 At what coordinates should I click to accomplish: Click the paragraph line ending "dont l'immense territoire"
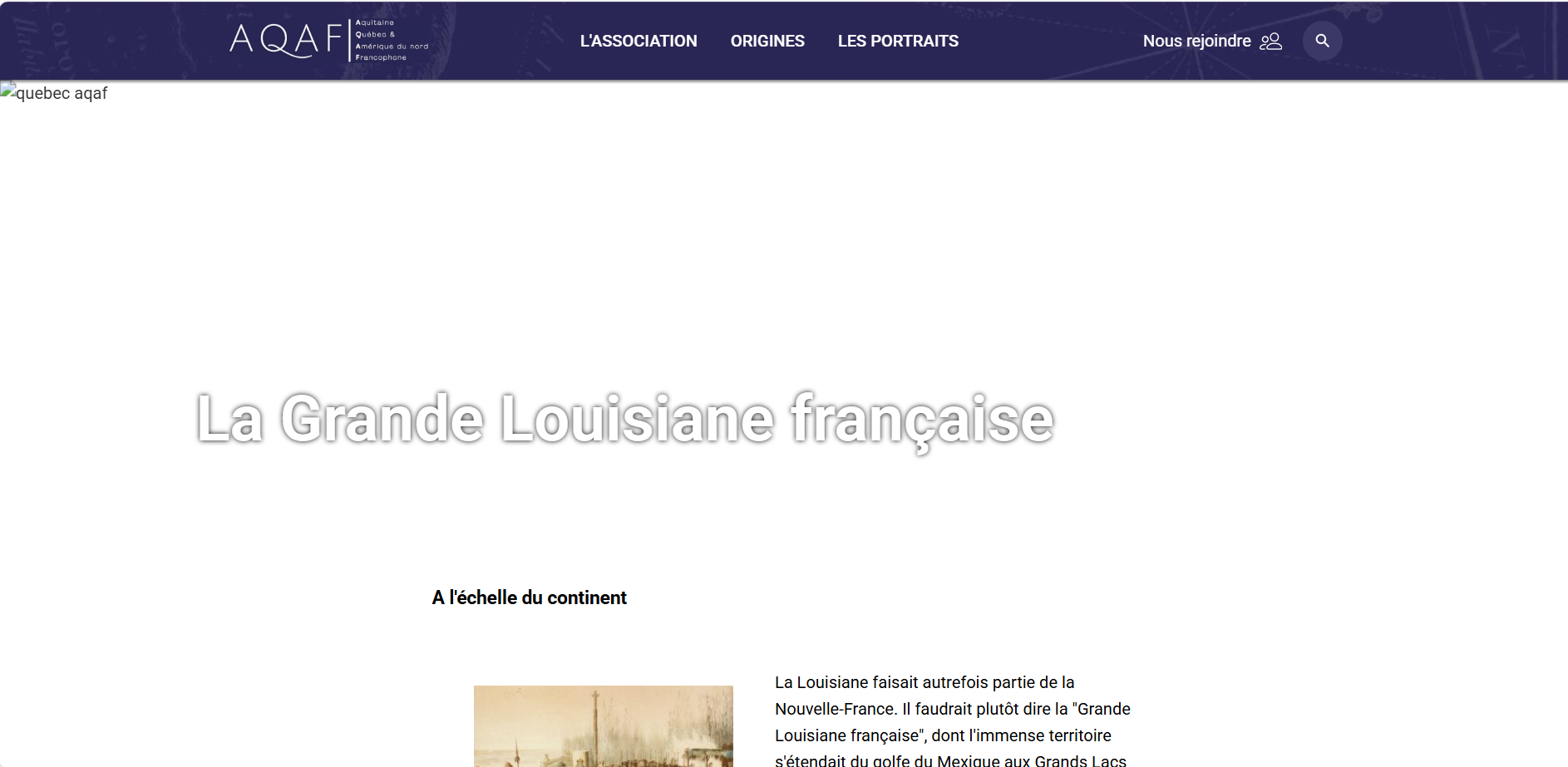942,735
